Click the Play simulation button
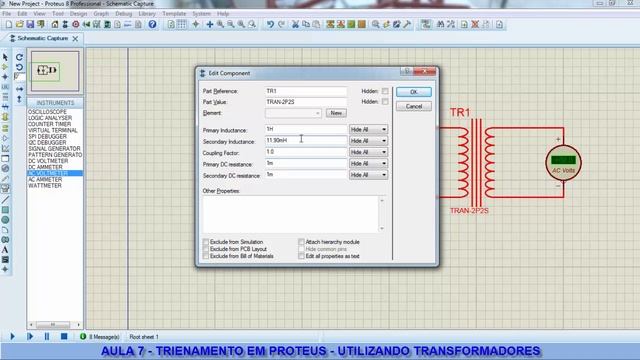The image size is (640, 360). (x=12, y=336)
